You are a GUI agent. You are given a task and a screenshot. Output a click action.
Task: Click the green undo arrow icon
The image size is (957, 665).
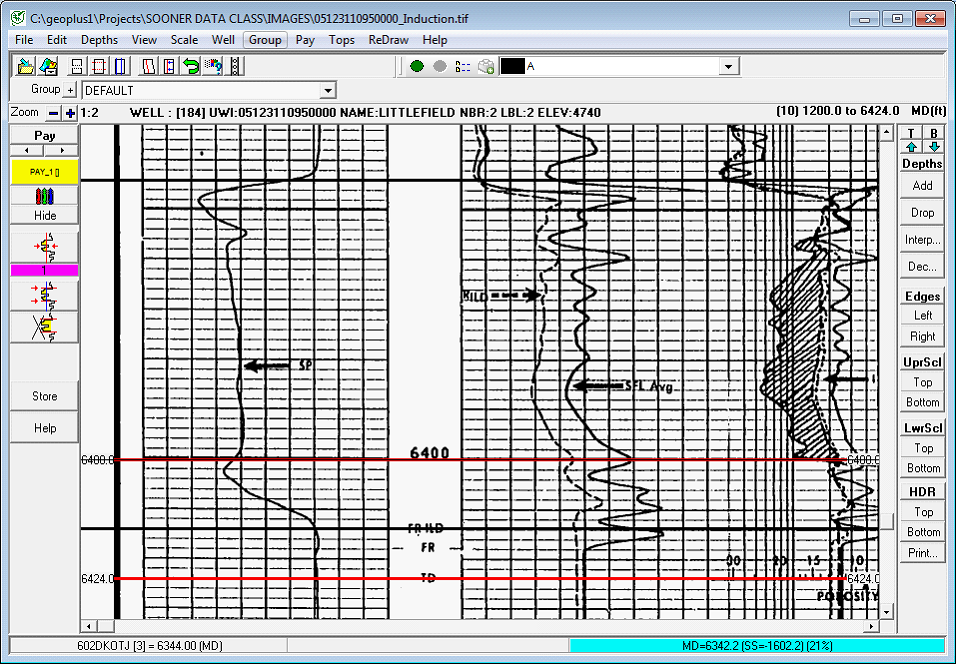(191, 67)
